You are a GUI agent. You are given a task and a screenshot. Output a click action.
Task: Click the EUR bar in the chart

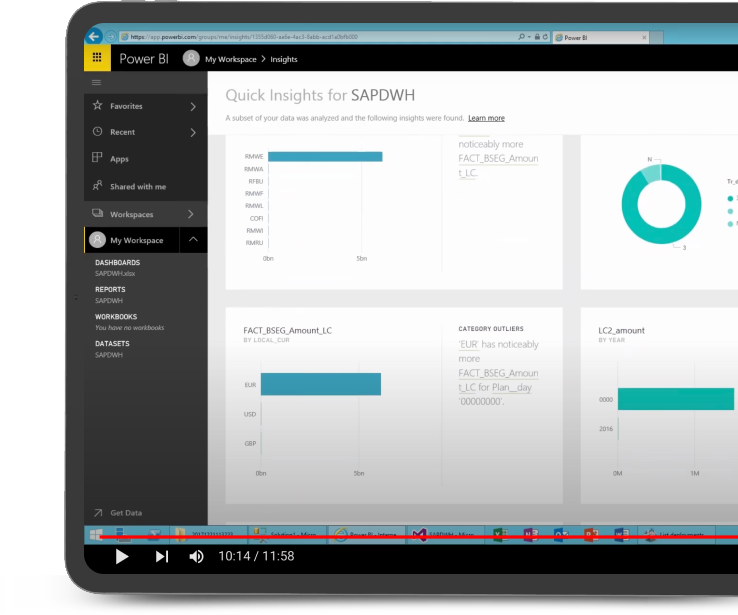[x=321, y=384]
